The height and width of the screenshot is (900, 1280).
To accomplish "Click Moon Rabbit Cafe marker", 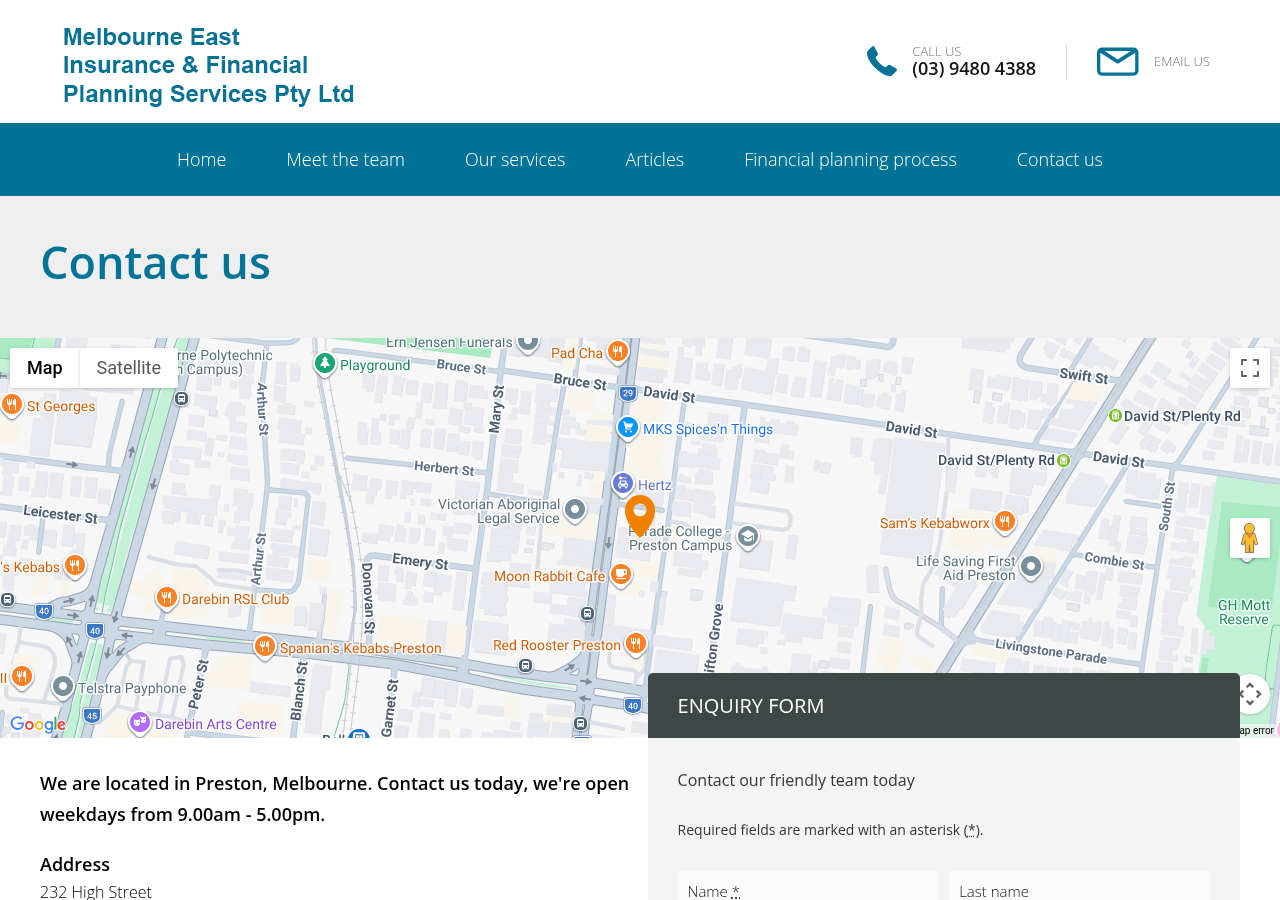I will (x=621, y=574).
